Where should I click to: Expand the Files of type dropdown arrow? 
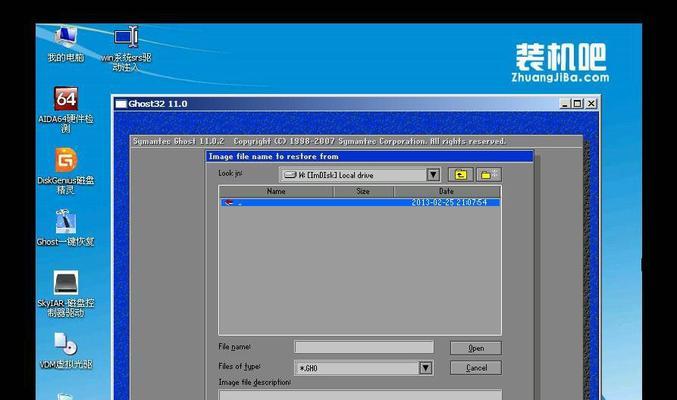[426, 368]
